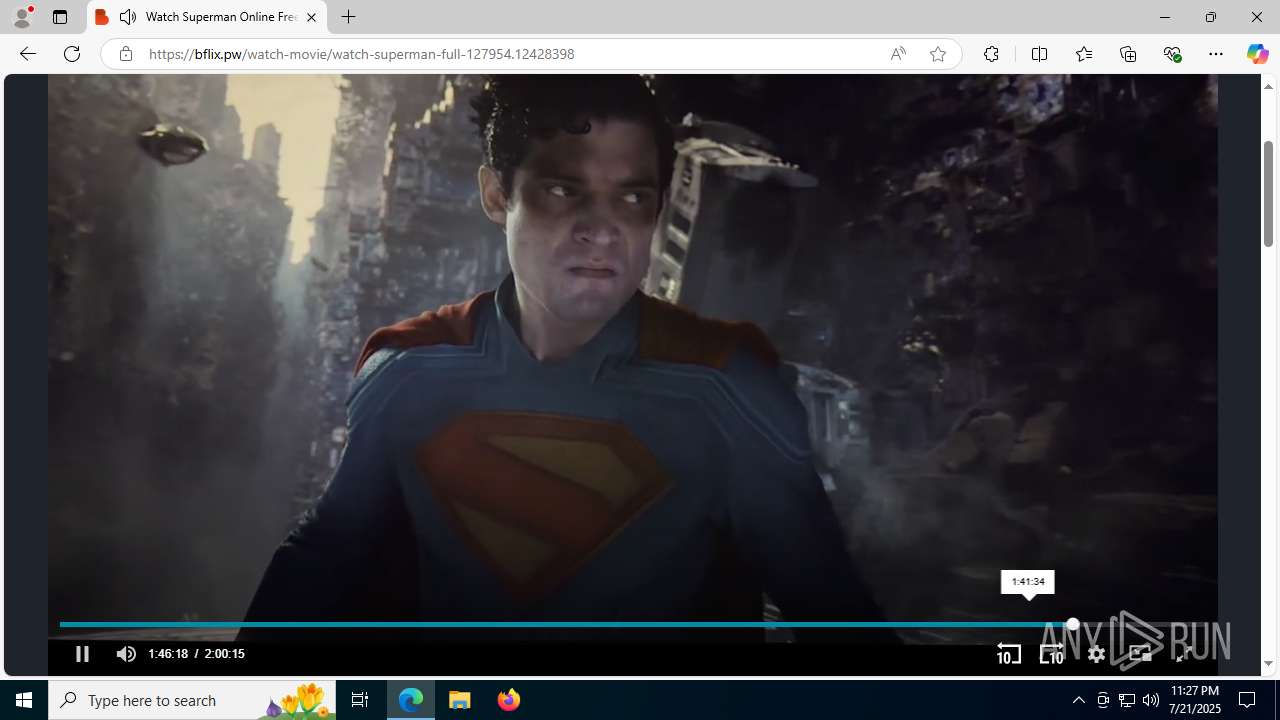
Task: Go back to the previous page
Action: 27,54
